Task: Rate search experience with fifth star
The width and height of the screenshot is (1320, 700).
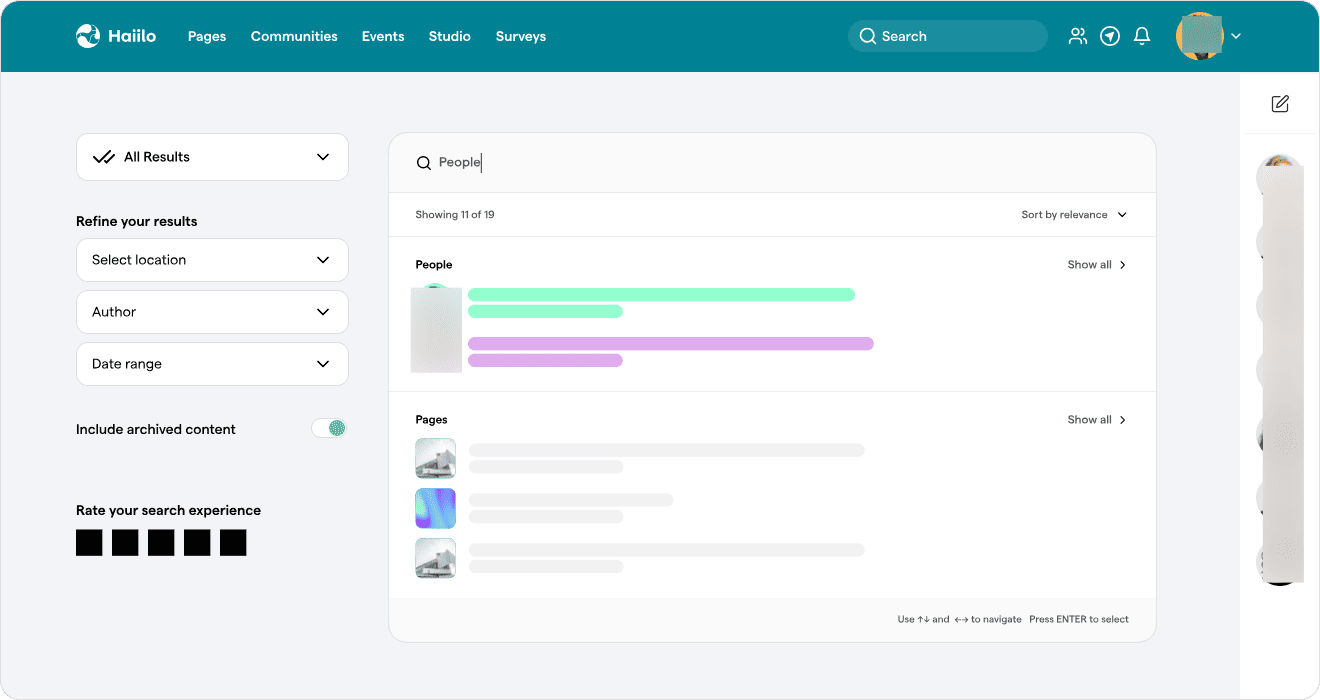Action: pos(233,543)
